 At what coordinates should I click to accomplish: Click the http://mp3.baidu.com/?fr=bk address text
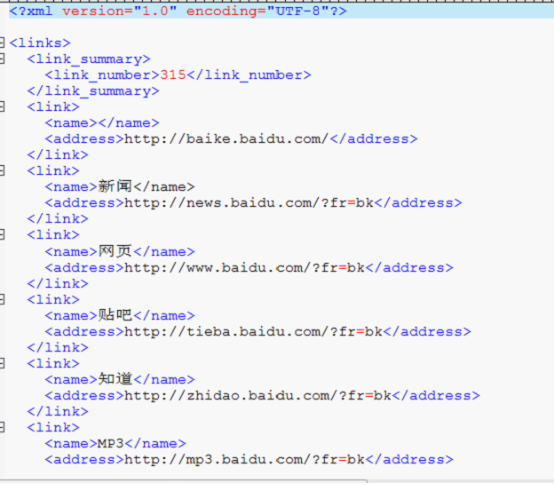(244, 460)
